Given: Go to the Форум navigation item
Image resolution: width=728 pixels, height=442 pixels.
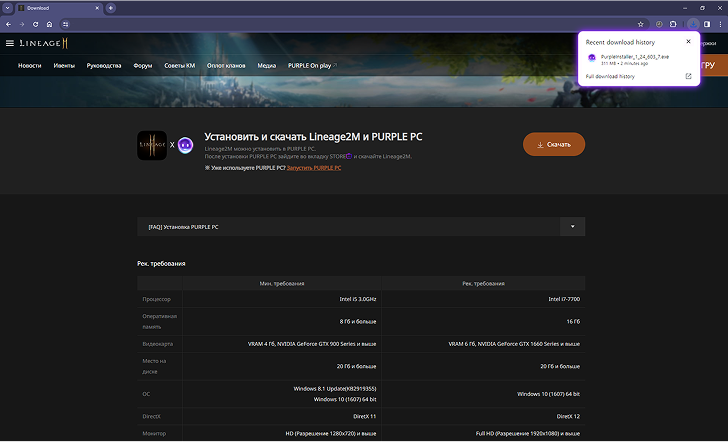Looking at the screenshot, I should pyautogui.click(x=143, y=66).
